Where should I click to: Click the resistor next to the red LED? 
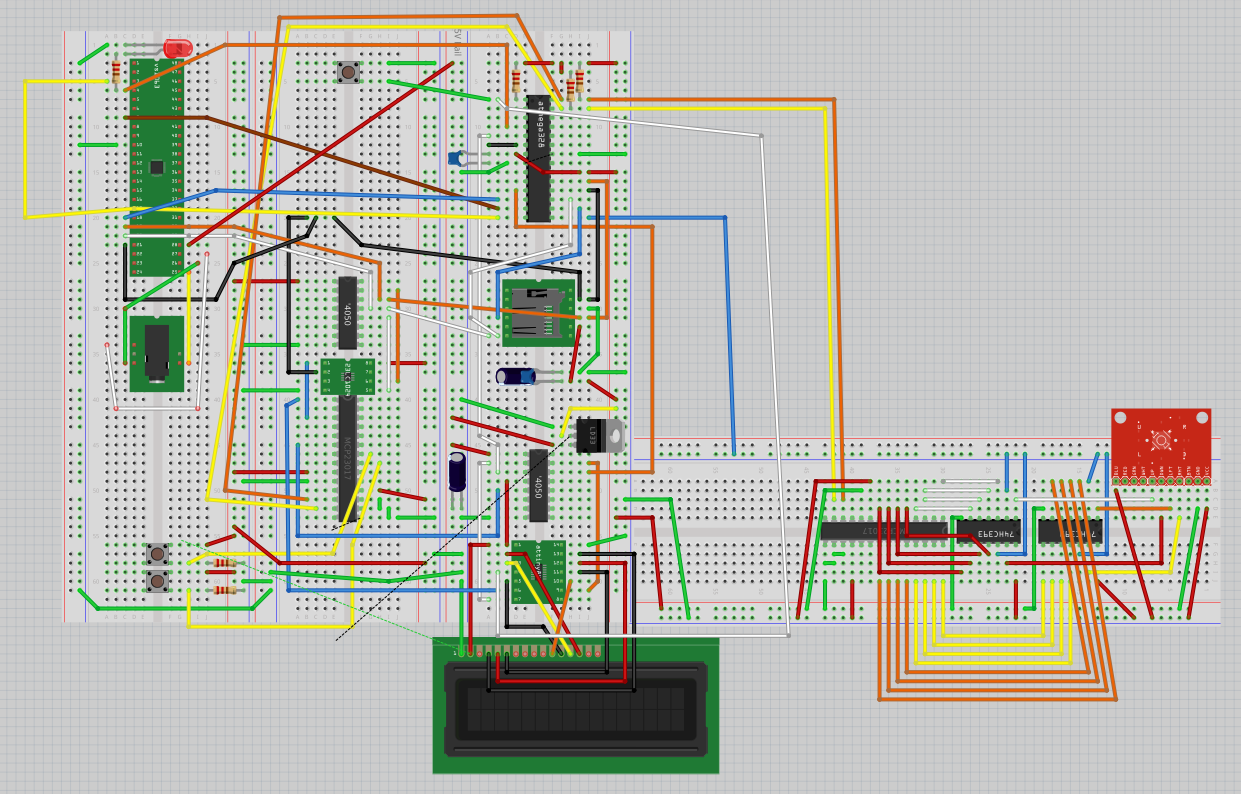(x=116, y=72)
